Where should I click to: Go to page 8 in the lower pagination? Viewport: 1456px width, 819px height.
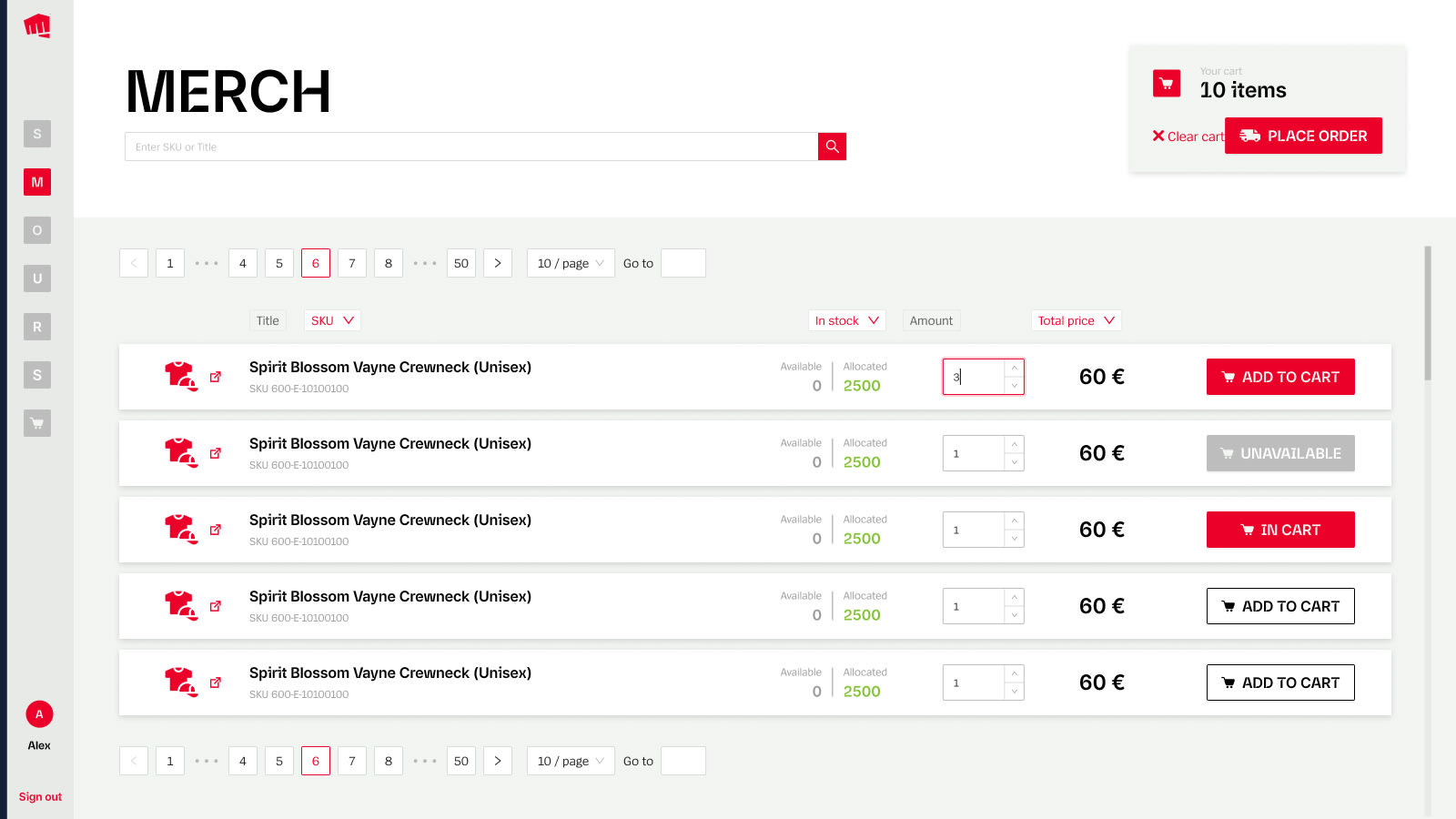point(389,761)
